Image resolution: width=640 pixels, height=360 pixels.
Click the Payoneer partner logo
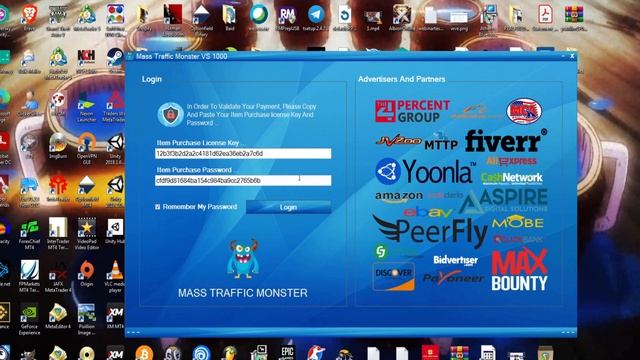(453, 278)
